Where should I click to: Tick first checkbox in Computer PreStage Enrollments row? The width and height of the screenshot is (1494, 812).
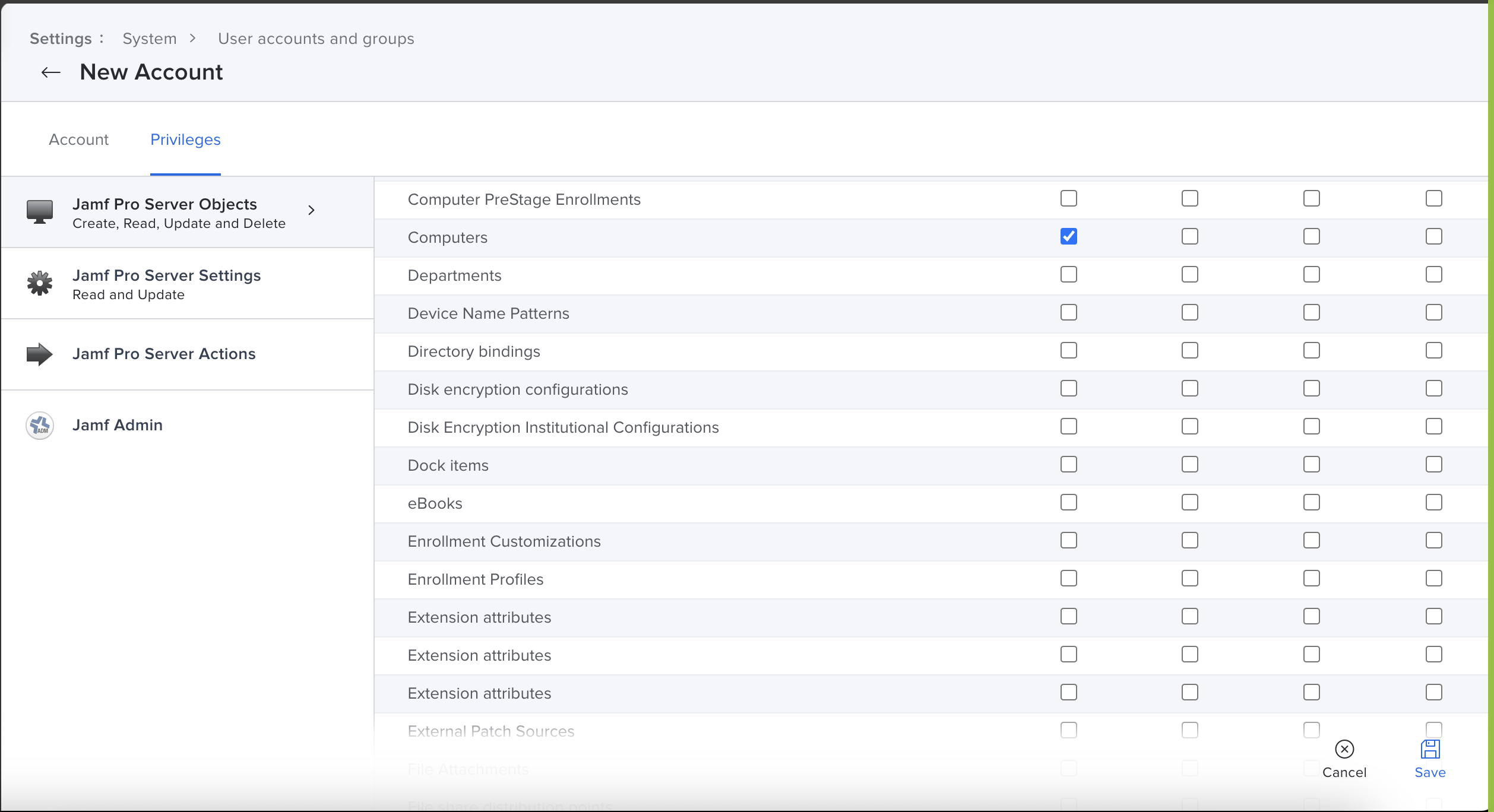click(x=1069, y=198)
